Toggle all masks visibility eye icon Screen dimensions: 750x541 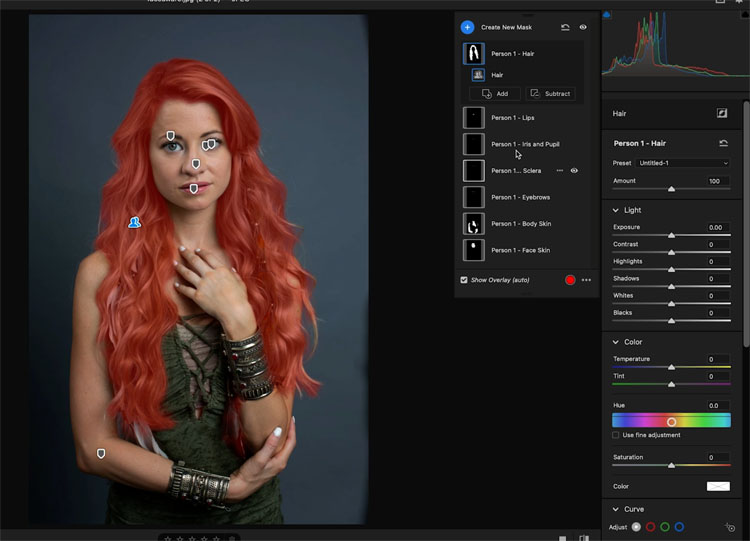tap(583, 27)
